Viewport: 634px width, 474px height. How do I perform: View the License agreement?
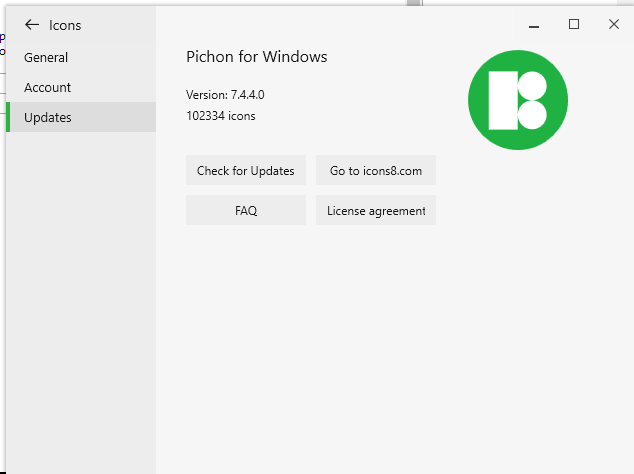(376, 210)
